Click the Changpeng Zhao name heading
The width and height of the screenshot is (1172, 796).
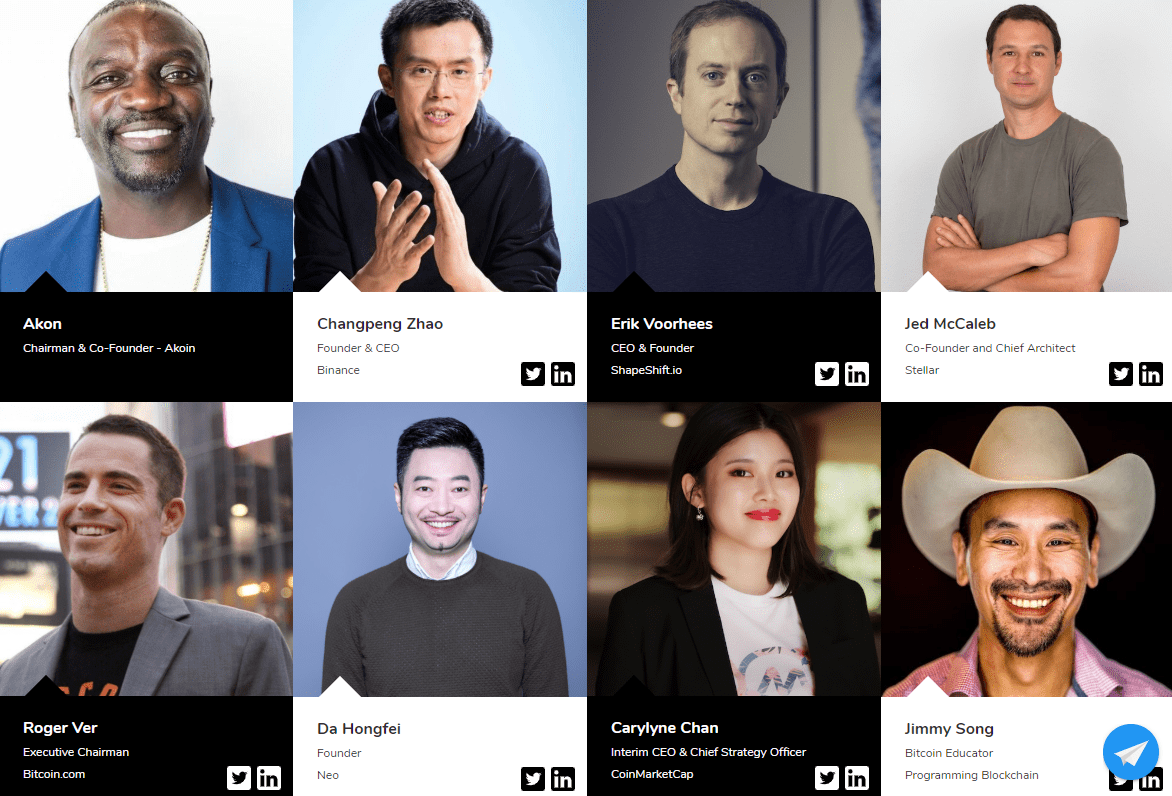click(x=380, y=324)
